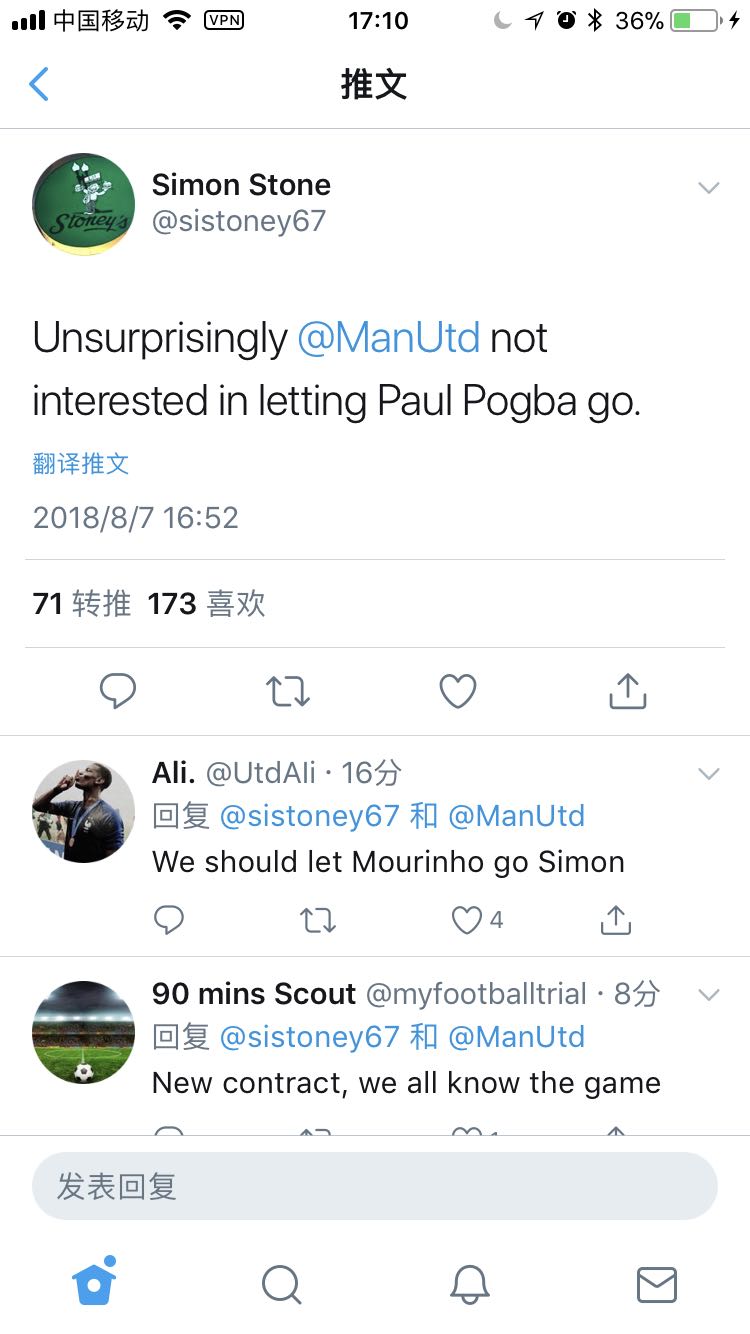Viewport: 750px width, 1334px height.
Task: Expand options chevron on Ali.'s reply
Action: click(709, 773)
